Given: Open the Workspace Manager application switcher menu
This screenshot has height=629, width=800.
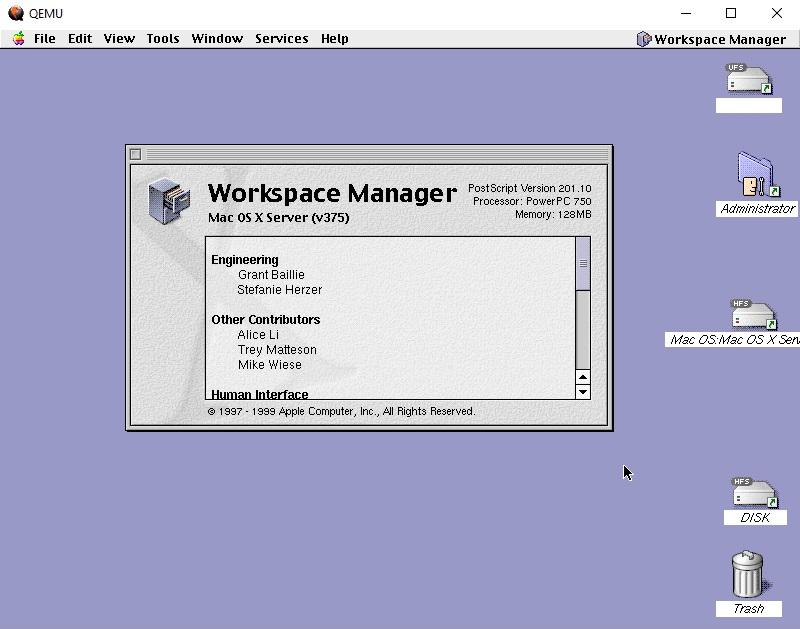Looking at the screenshot, I should [711, 39].
